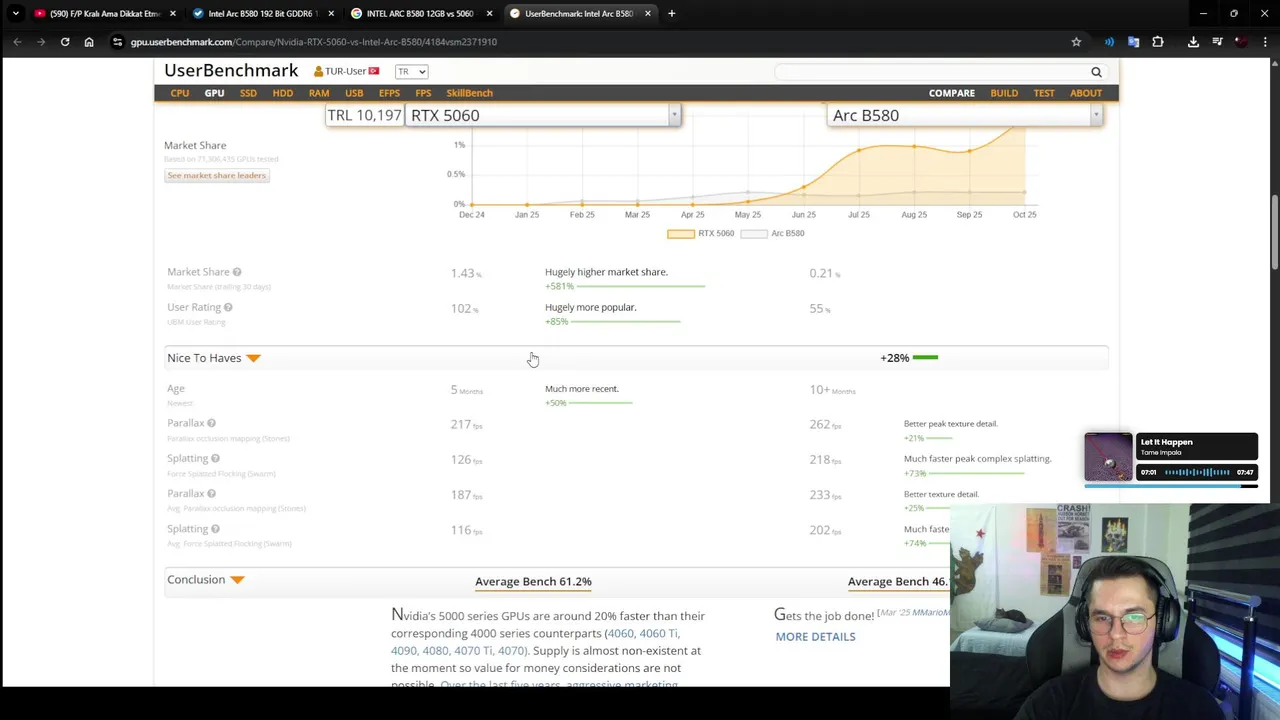
Task: Close the INTEL ARC B580 12GB Google tab
Action: 489,13
